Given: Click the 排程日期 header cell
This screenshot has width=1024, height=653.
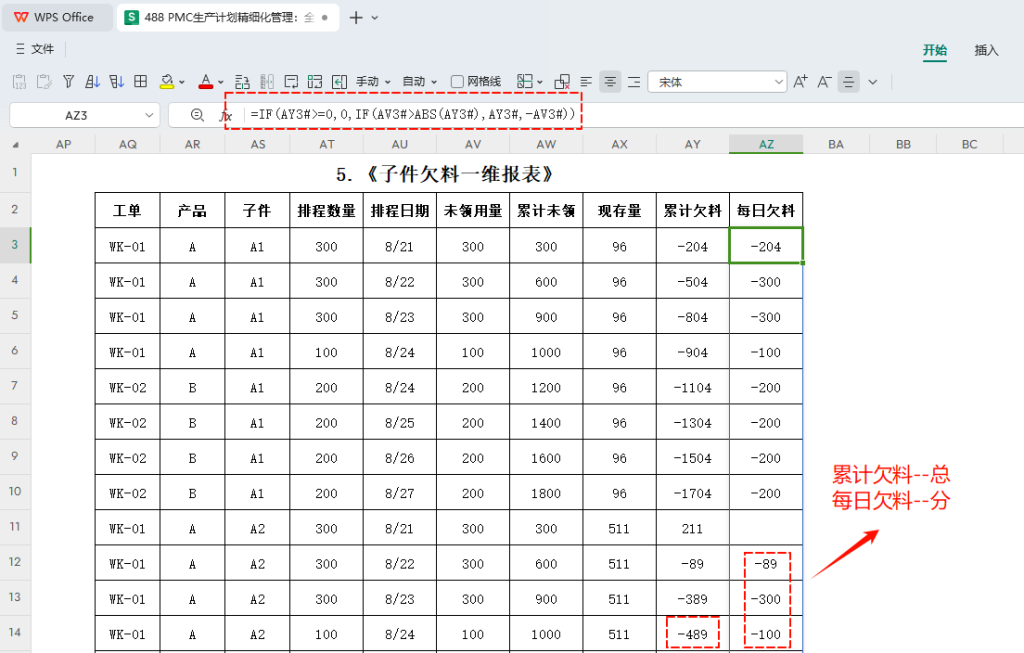Looking at the screenshot, I should [x=400, y=210].
